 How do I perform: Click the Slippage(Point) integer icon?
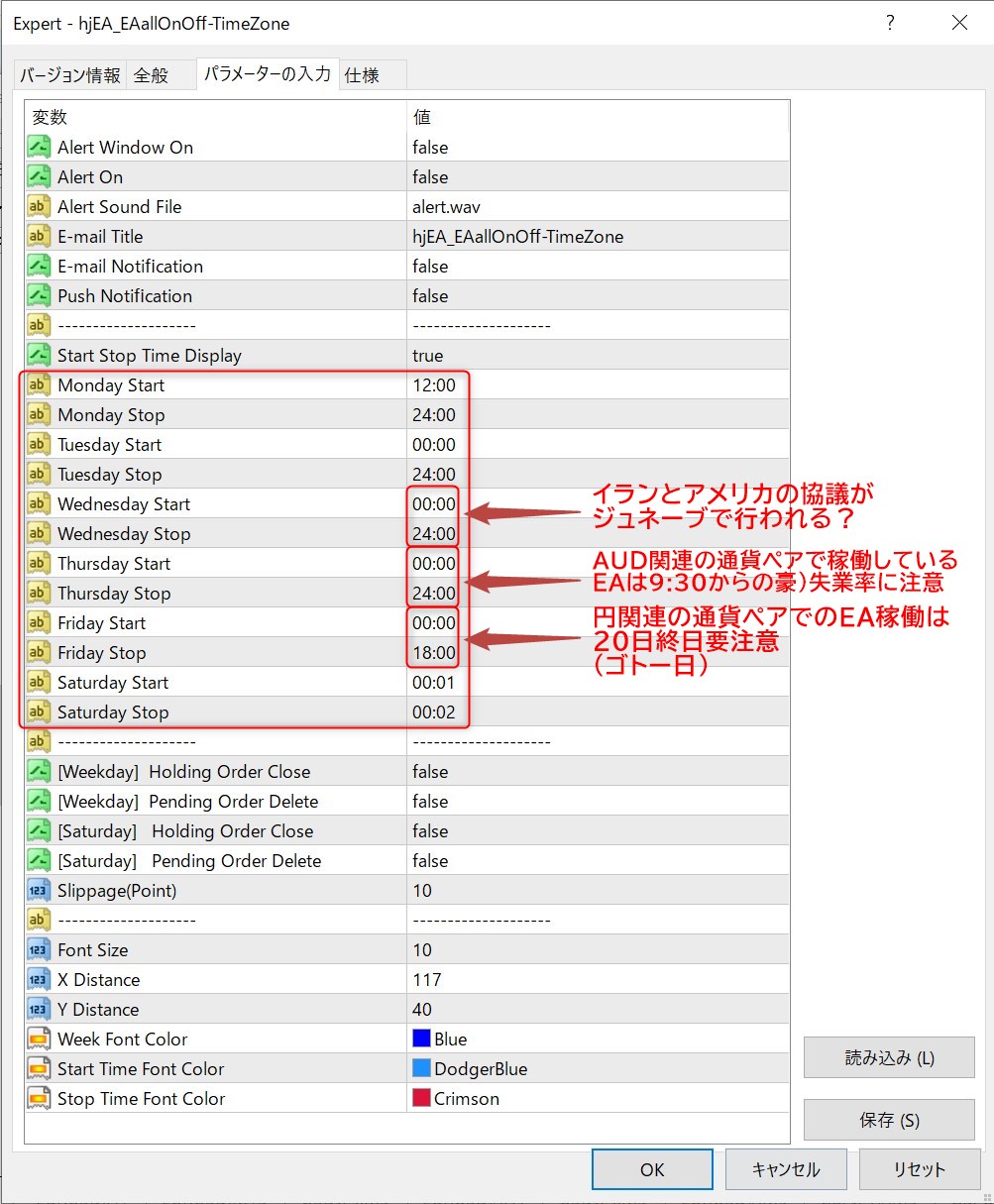tap(39, 891)
